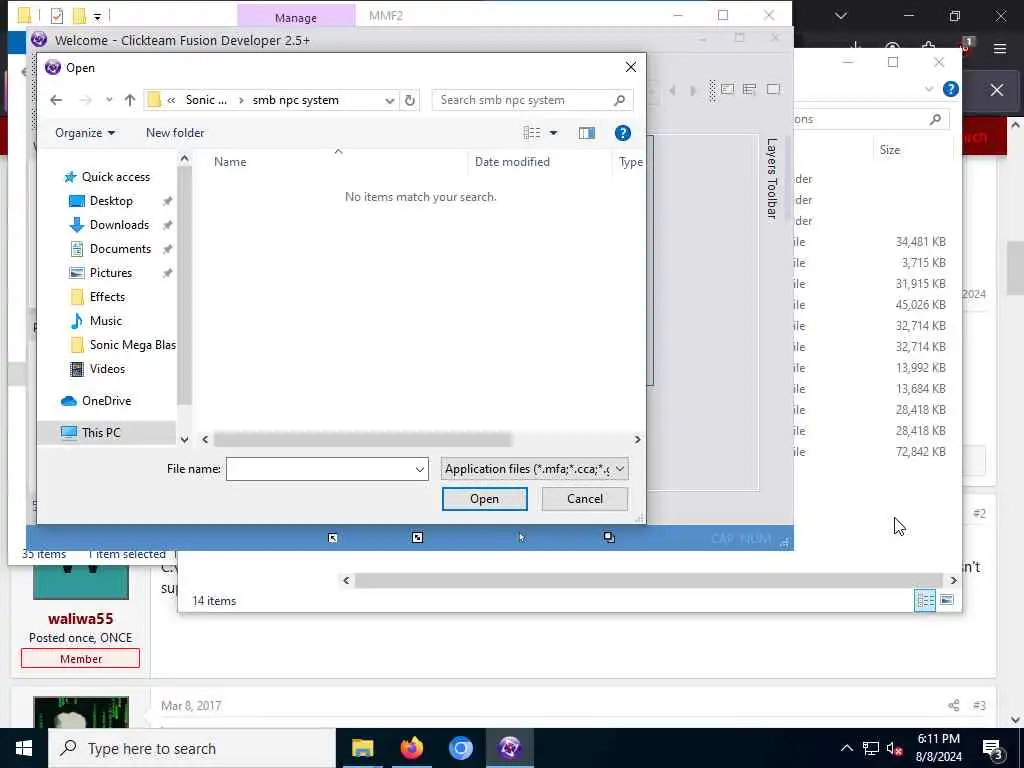Open the Effects folder in the navigation pane
Image resolution: width=1024 pixels, height=768 pixels.
tap(107, 297)
